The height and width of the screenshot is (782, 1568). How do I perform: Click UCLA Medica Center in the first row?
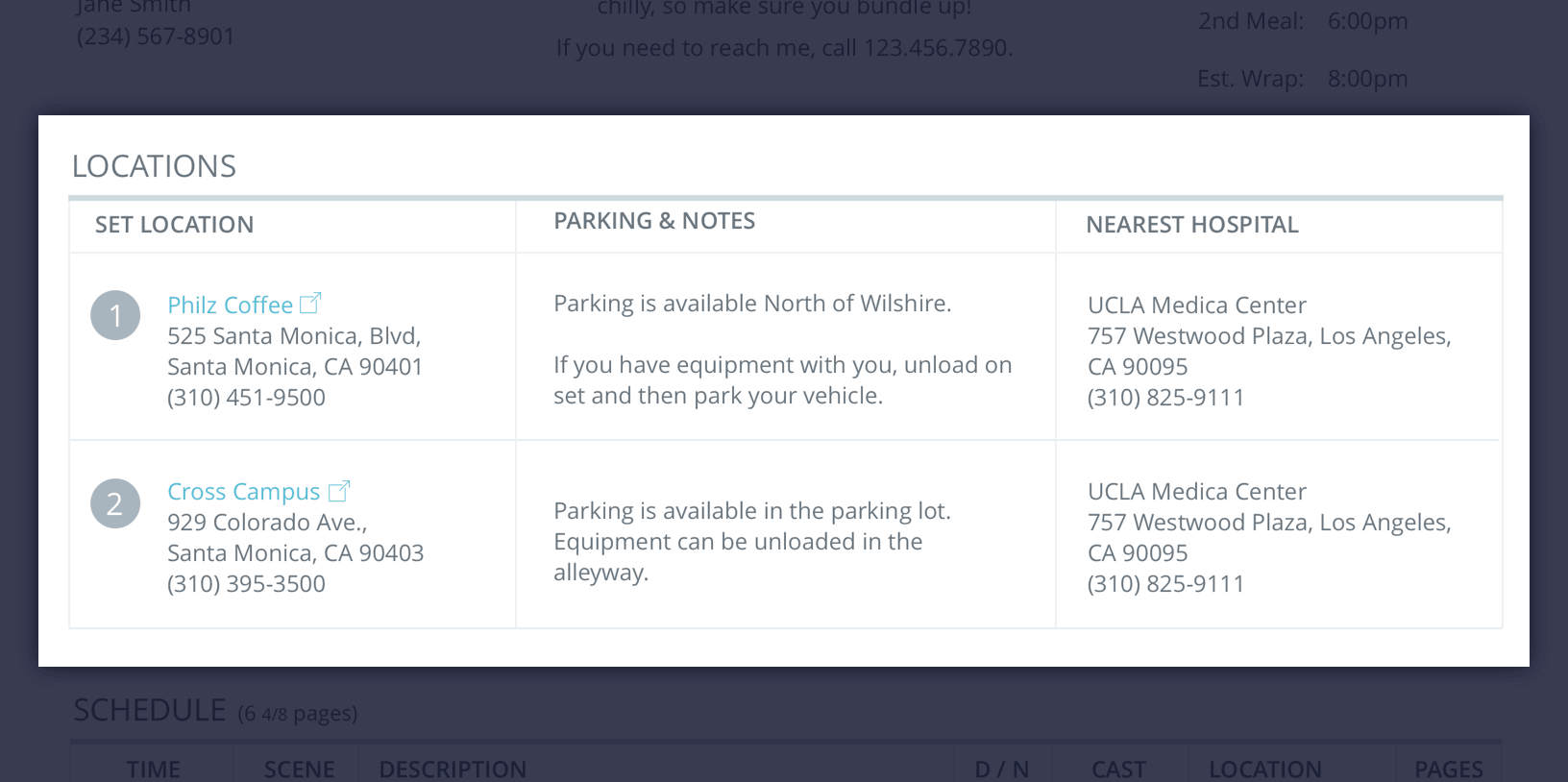tap(1196, 305)
